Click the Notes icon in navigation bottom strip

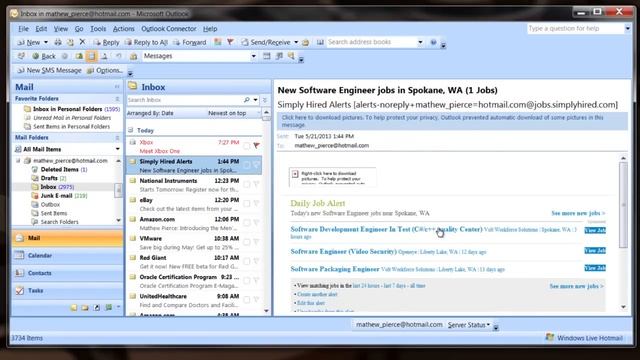[73, 307]
